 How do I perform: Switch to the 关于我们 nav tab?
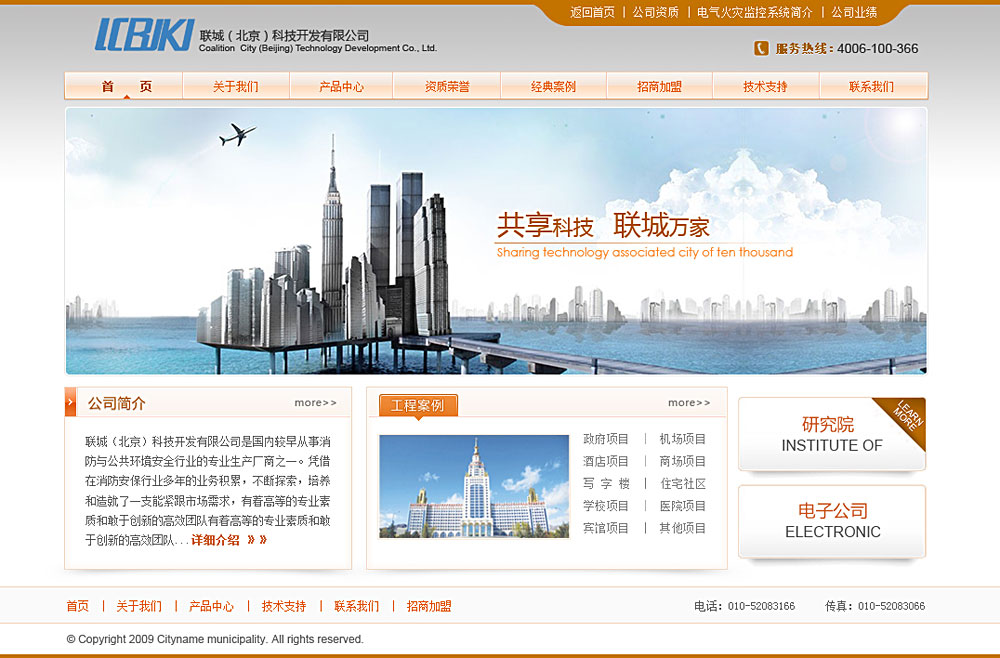(x=237, y=86)
